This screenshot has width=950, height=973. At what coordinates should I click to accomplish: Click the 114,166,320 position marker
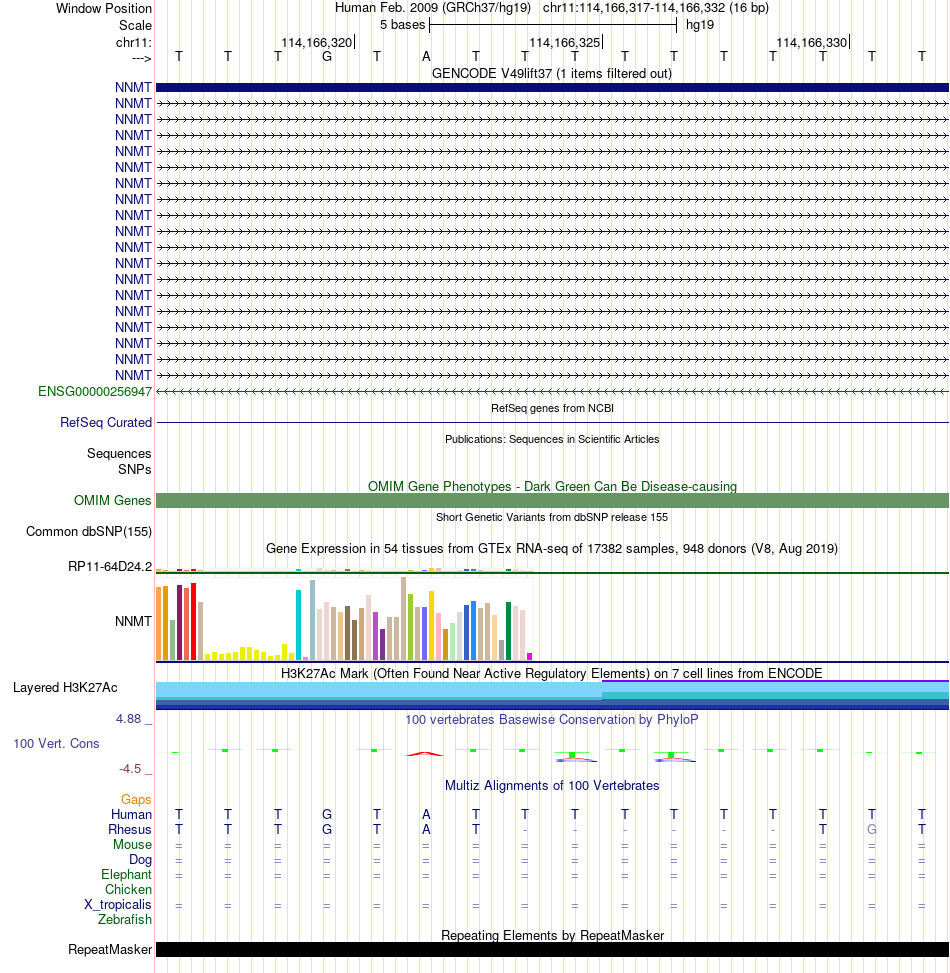pos(316,42)
